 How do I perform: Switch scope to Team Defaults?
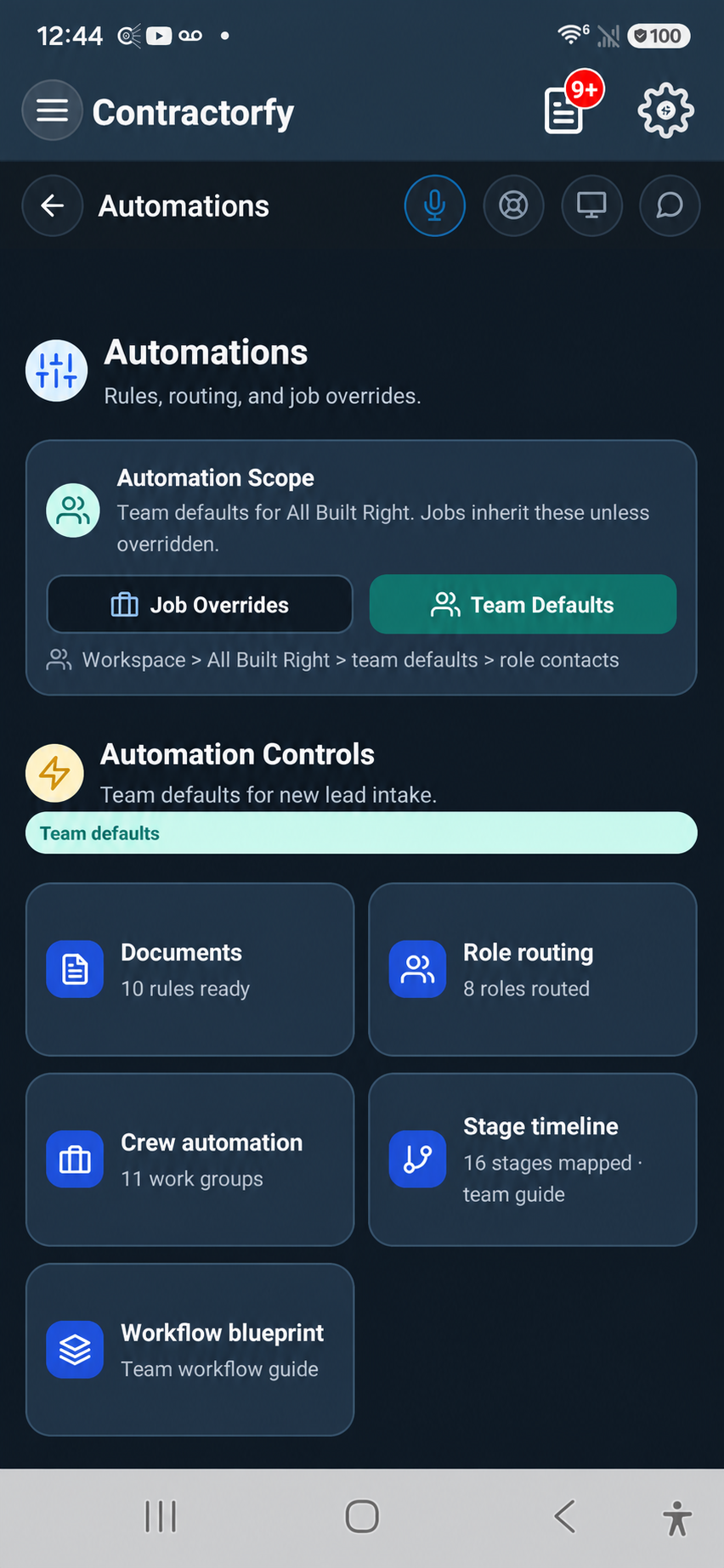523,605
